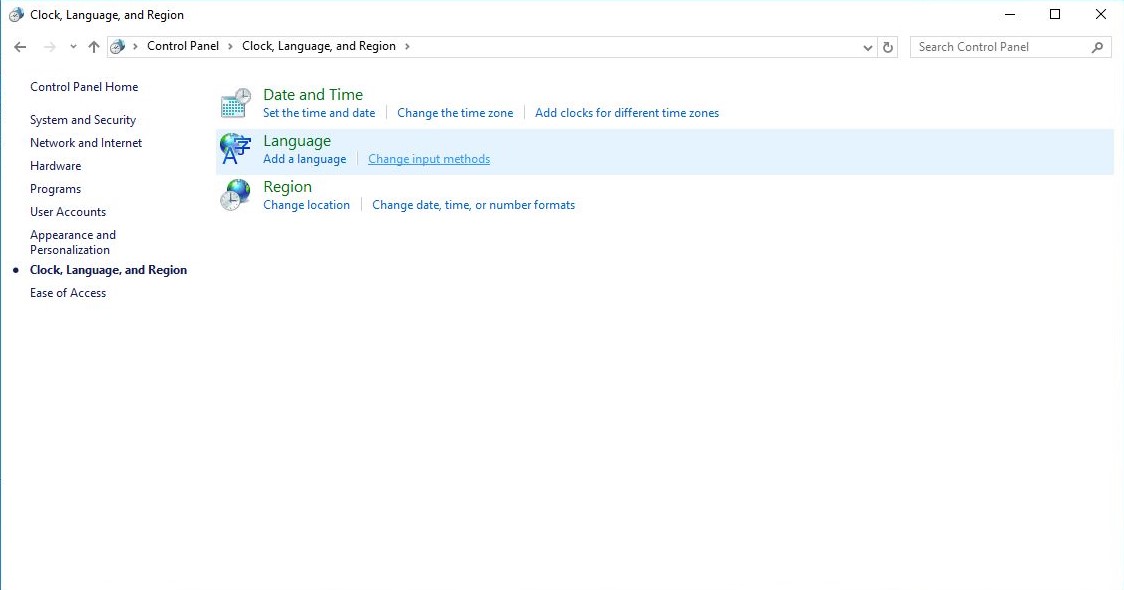1124x590 pixels.
Task: Click the Region globe and clock icon
Action: 235,195
